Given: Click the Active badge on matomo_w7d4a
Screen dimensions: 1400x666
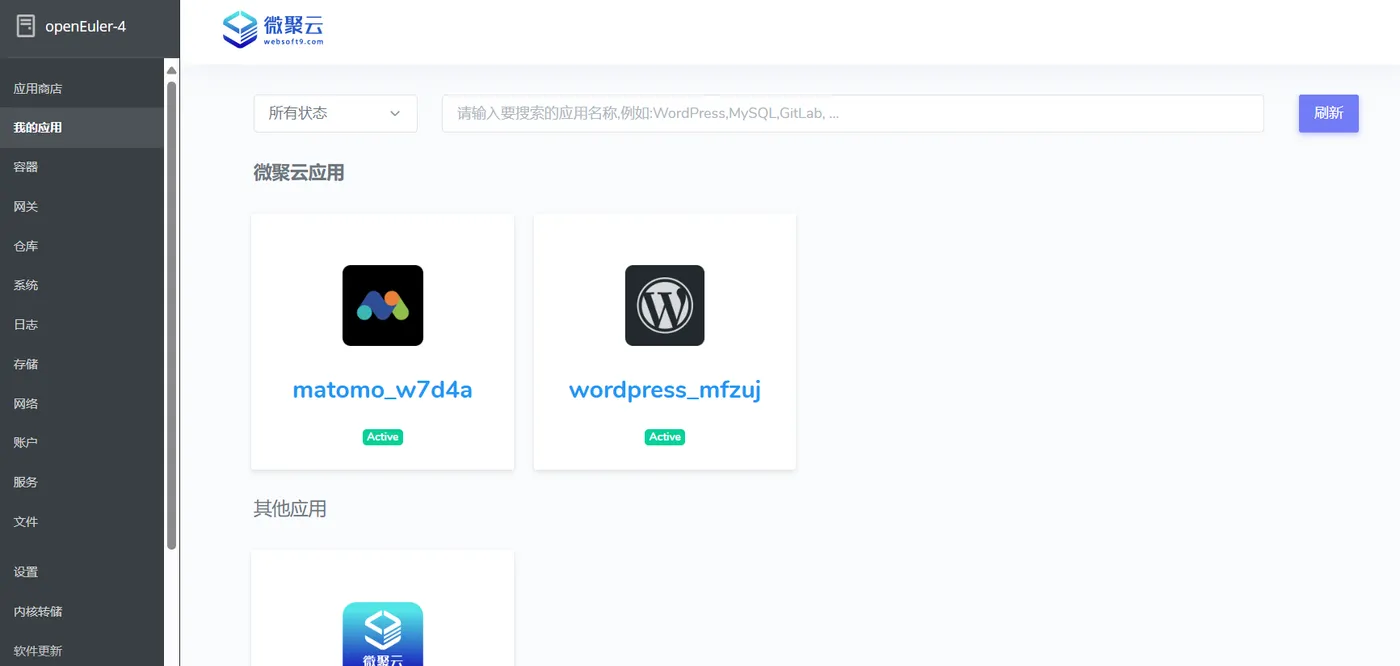Looking at the screenshot, I should [383, 437].
